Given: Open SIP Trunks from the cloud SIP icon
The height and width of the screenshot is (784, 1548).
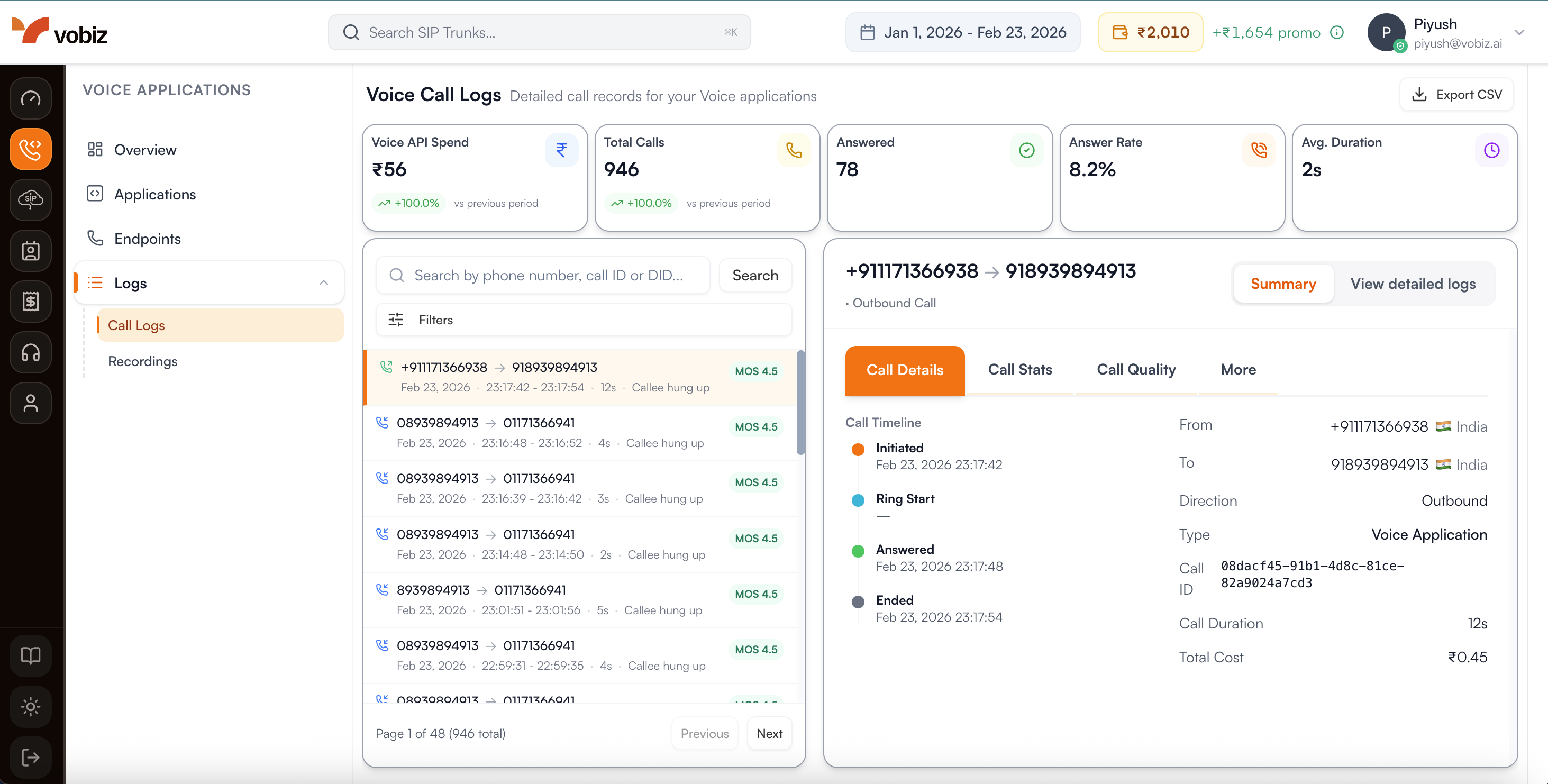Looking at the screenshot, I should [30, 200].
